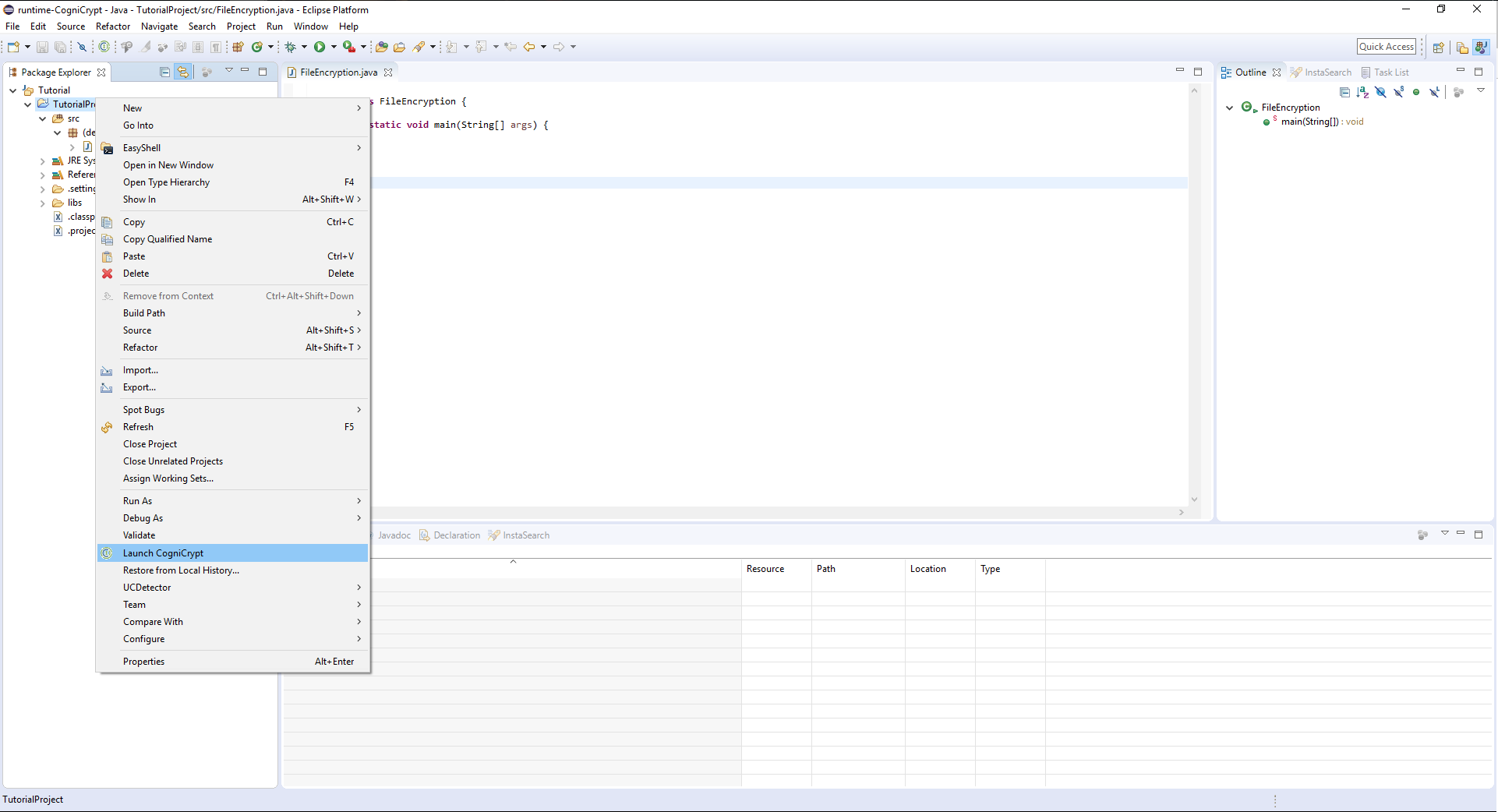This screenshot has height=812, width=1498.
Task: Click the New Java Class icon
Action: click(256, 47)
